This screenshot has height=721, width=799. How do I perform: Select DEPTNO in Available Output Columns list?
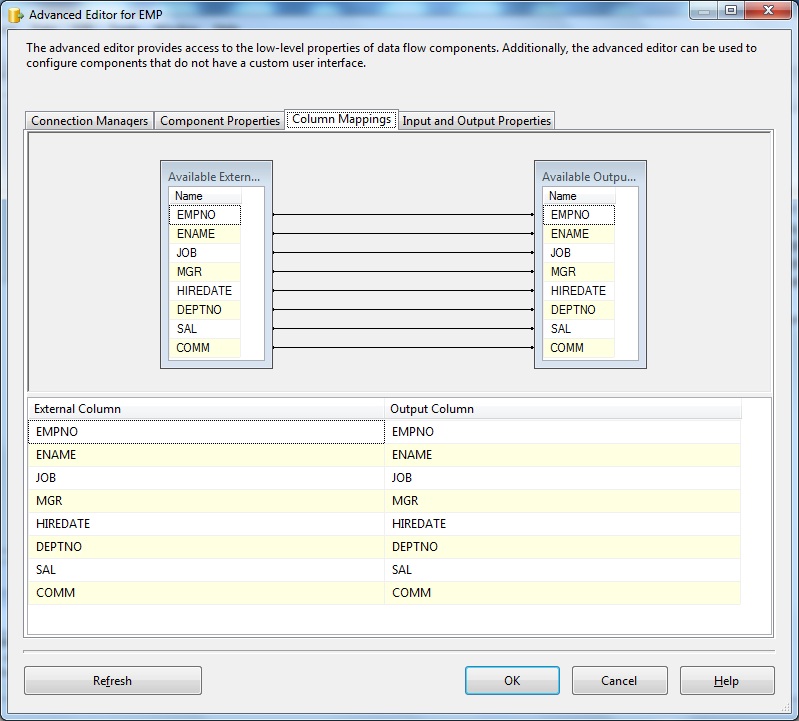pos(579,310)
